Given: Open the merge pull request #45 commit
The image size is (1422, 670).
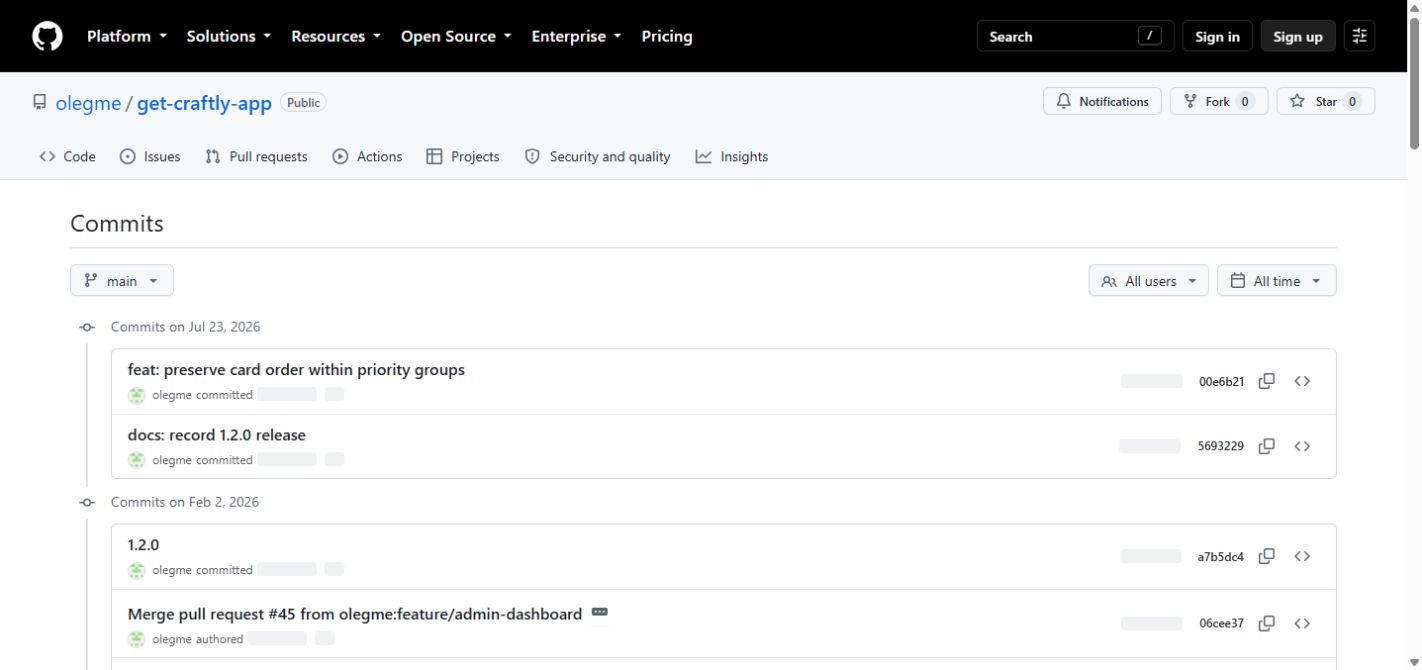Looking at the screenshot, I should pos(355,614).
